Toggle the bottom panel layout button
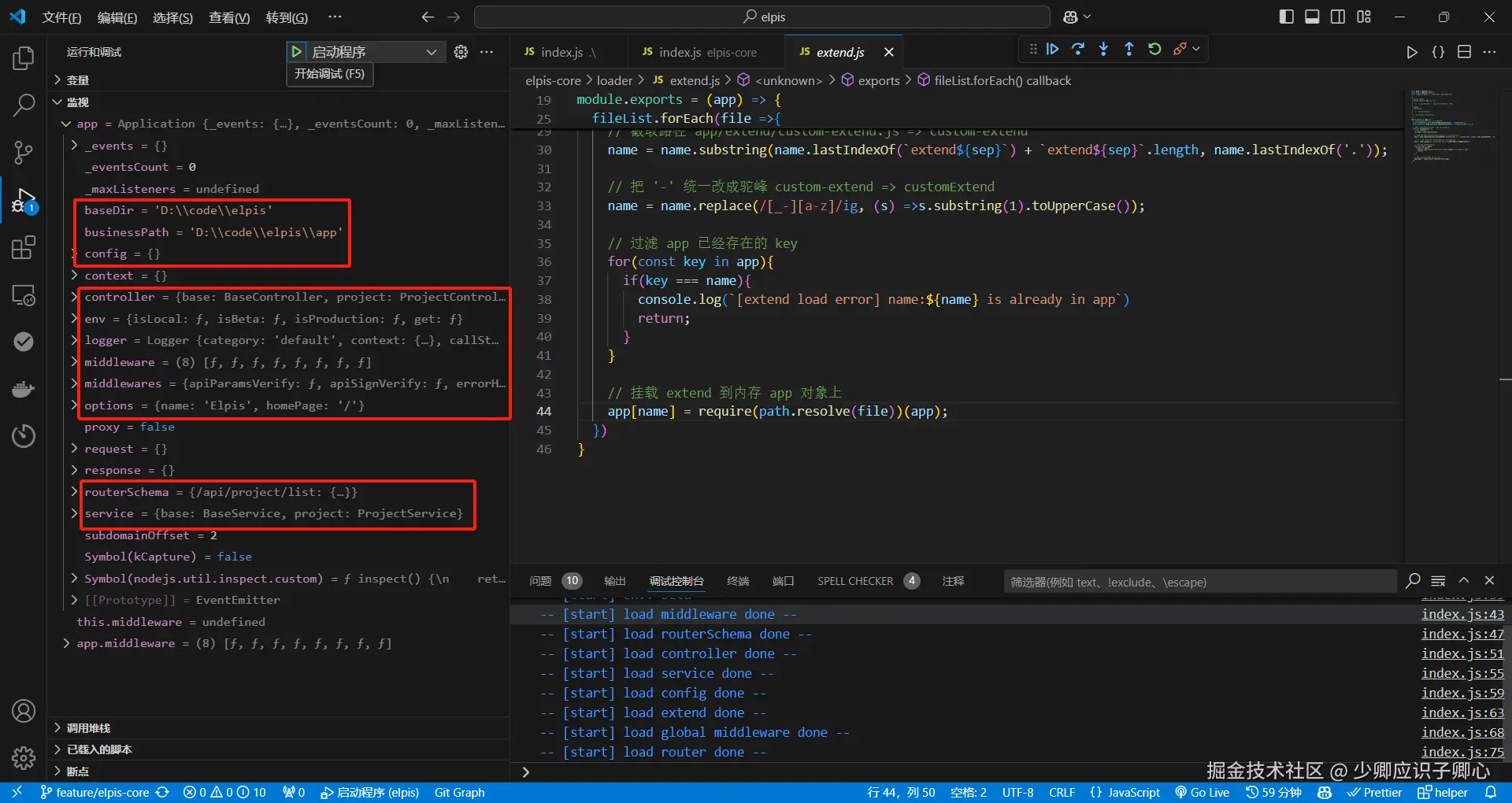1512x803 pixels. click(1312, 17)
